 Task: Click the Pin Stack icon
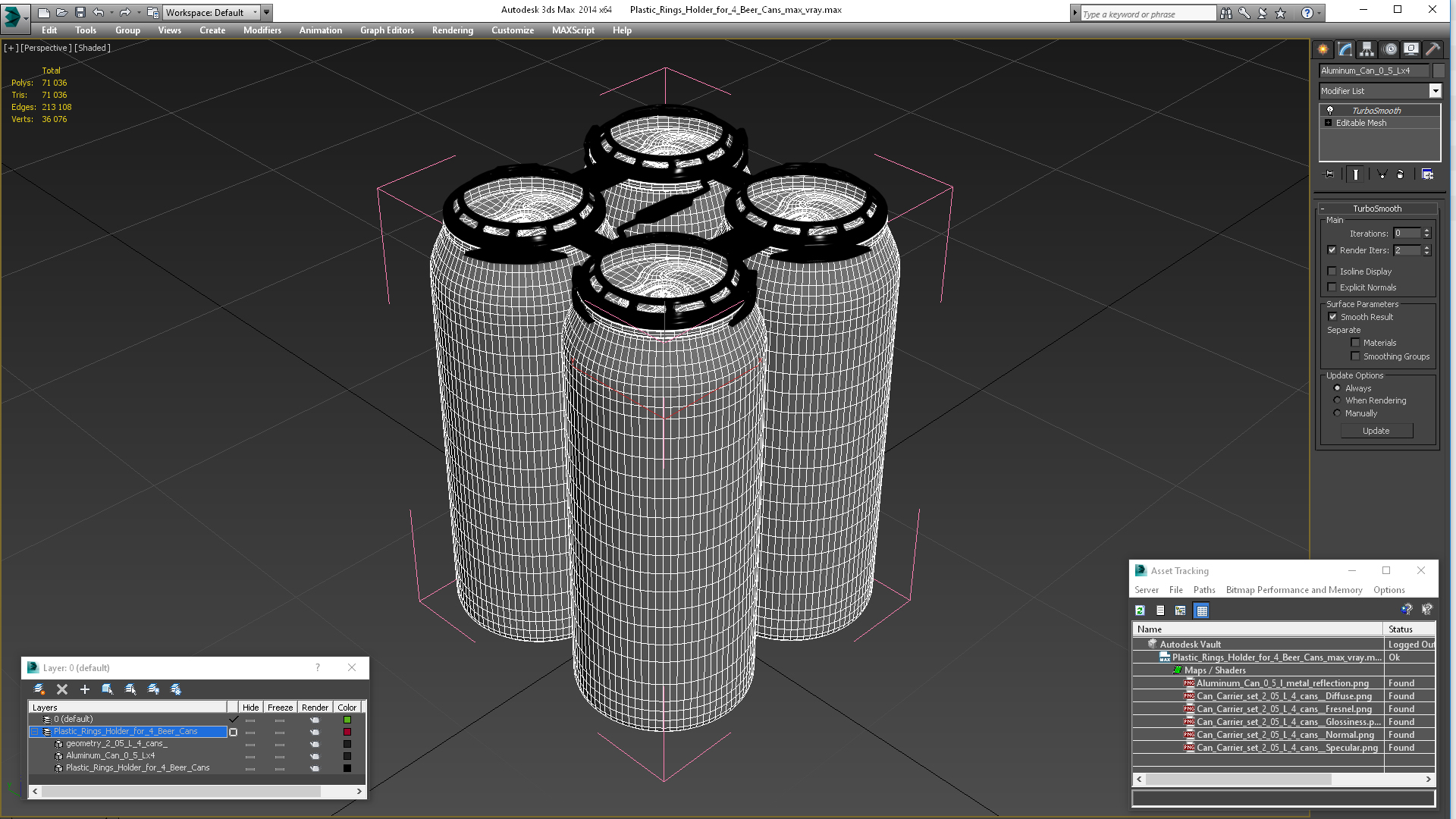1329,174
